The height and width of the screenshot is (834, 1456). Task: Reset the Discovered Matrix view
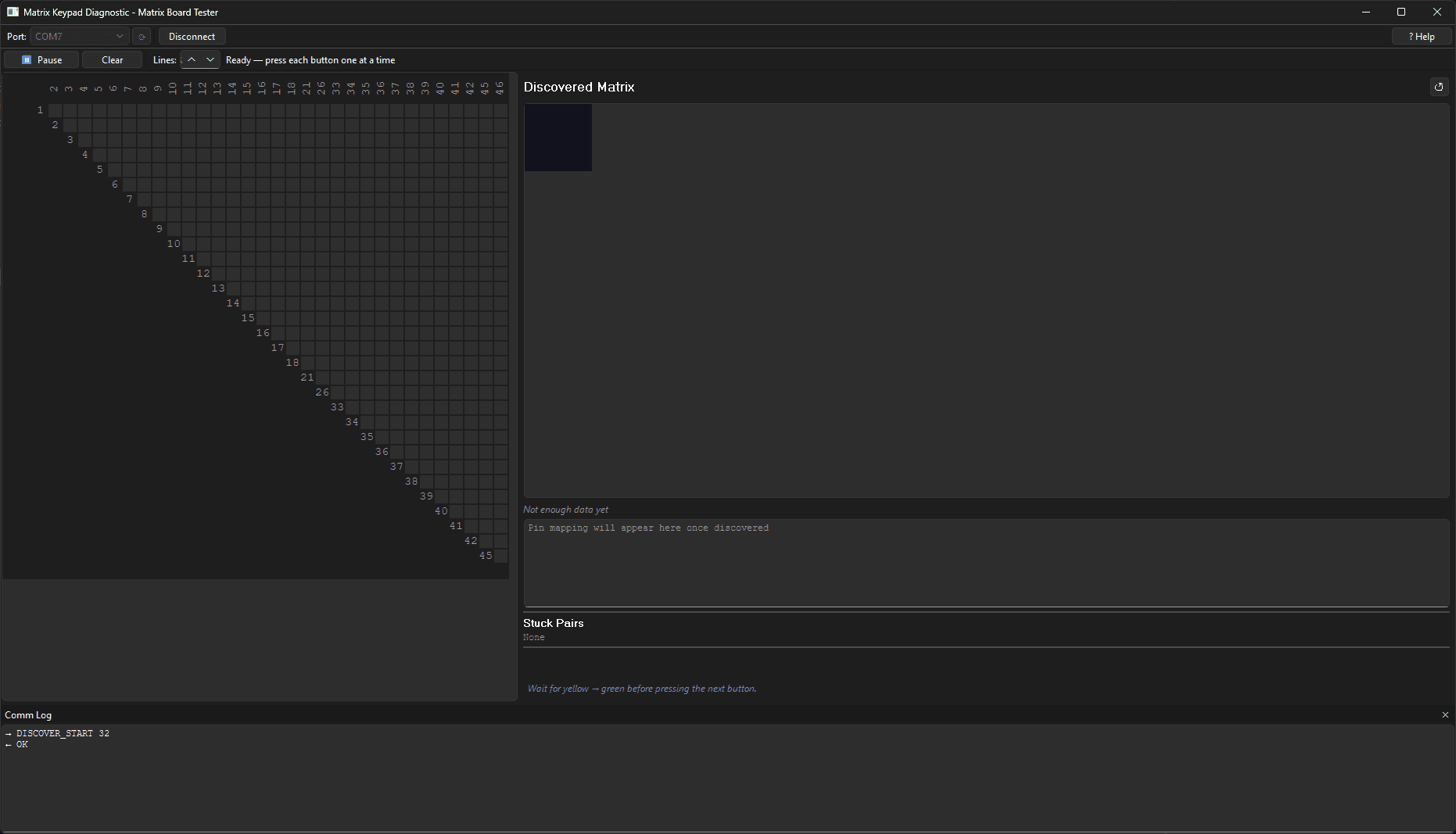[1439, 87]
